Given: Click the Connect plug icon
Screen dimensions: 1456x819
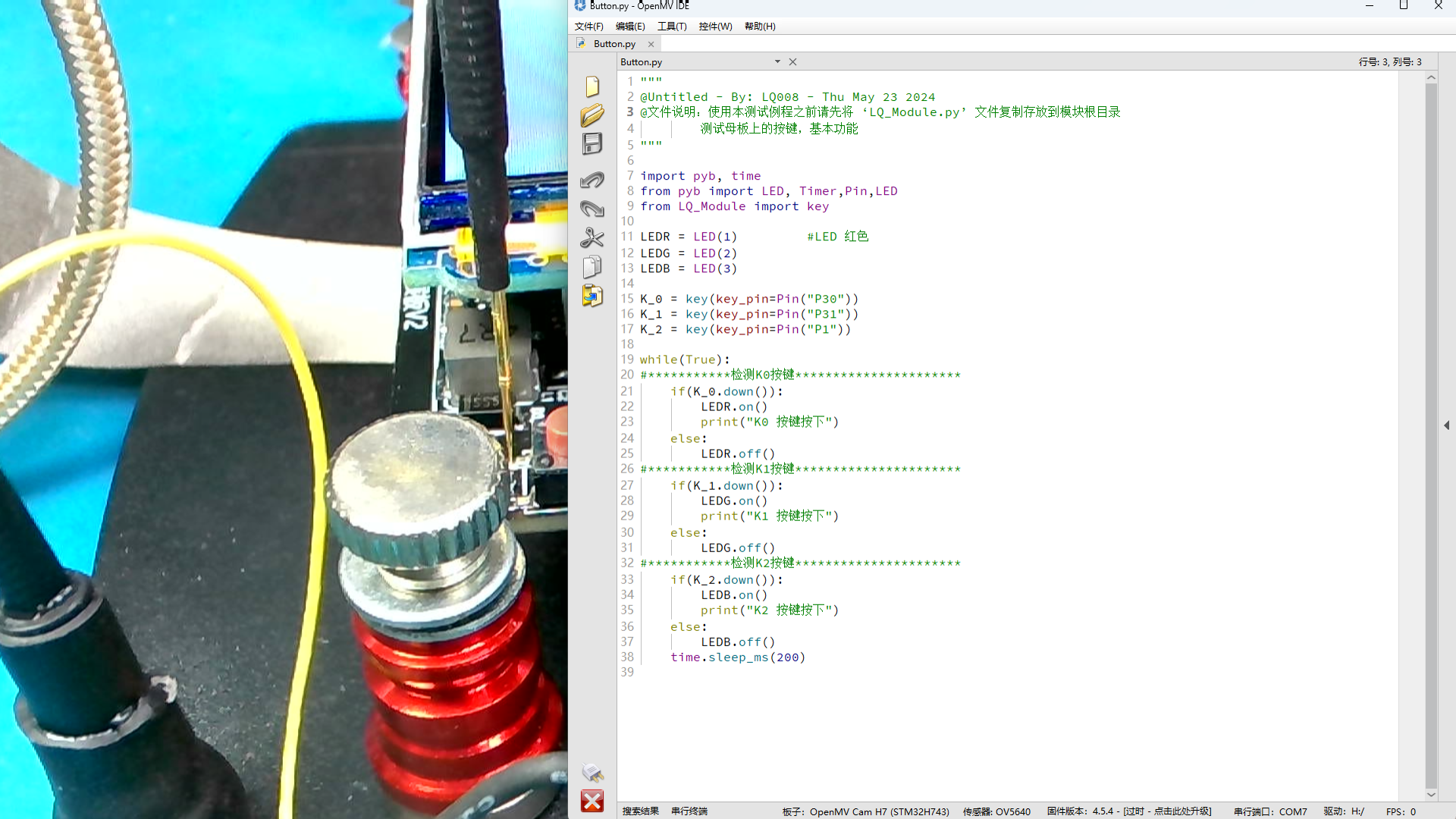Looking at the screenshot, I should point(592,773).
